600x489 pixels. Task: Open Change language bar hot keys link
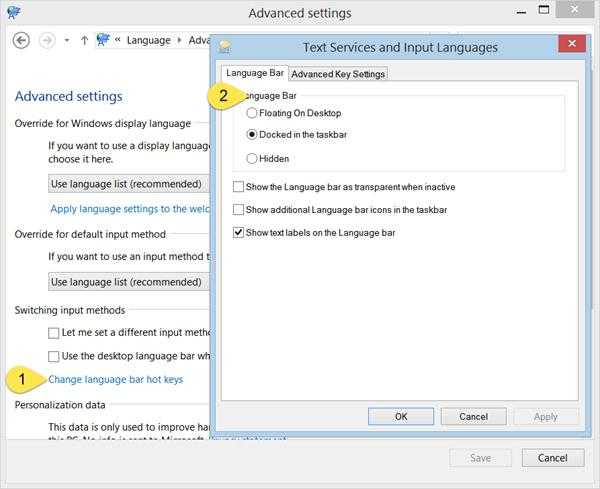coord(116,380)
